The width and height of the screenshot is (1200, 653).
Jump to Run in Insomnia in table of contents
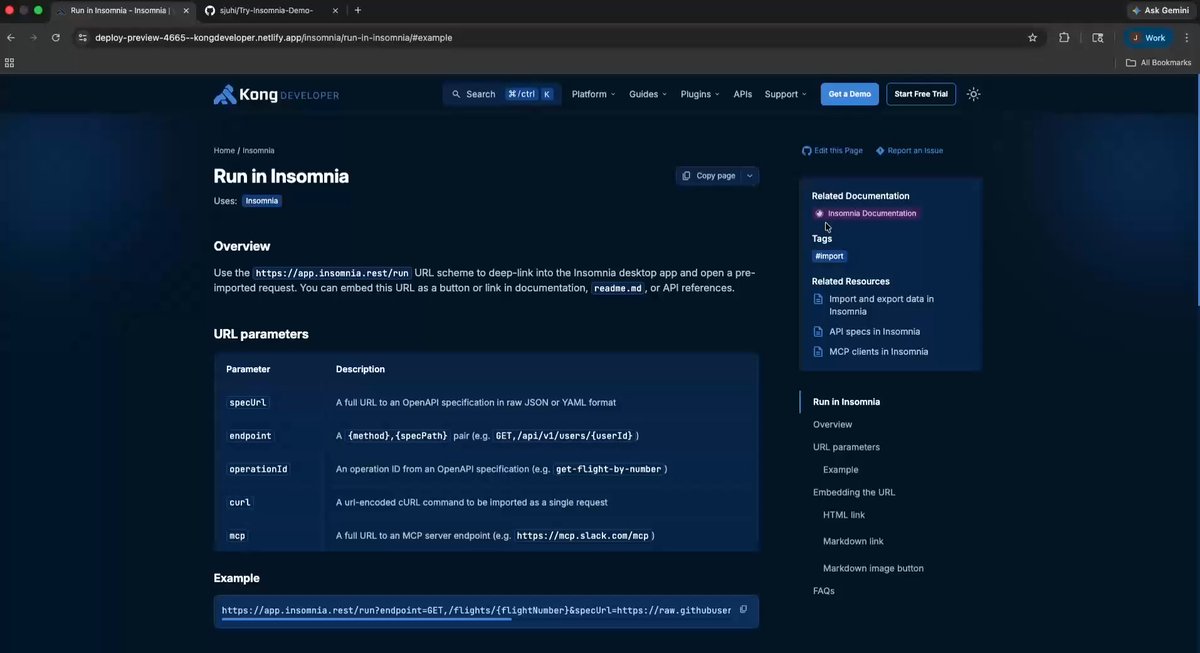tap(846, 402)
